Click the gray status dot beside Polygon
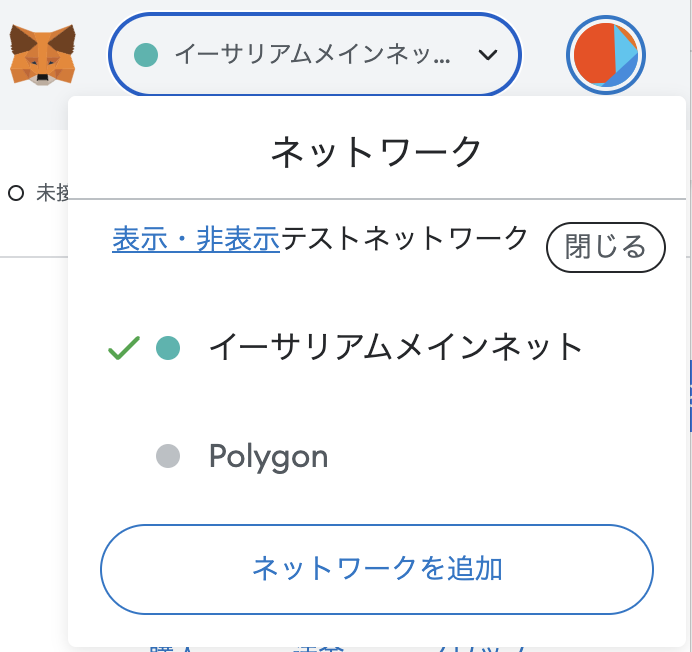 pos(168,456)
